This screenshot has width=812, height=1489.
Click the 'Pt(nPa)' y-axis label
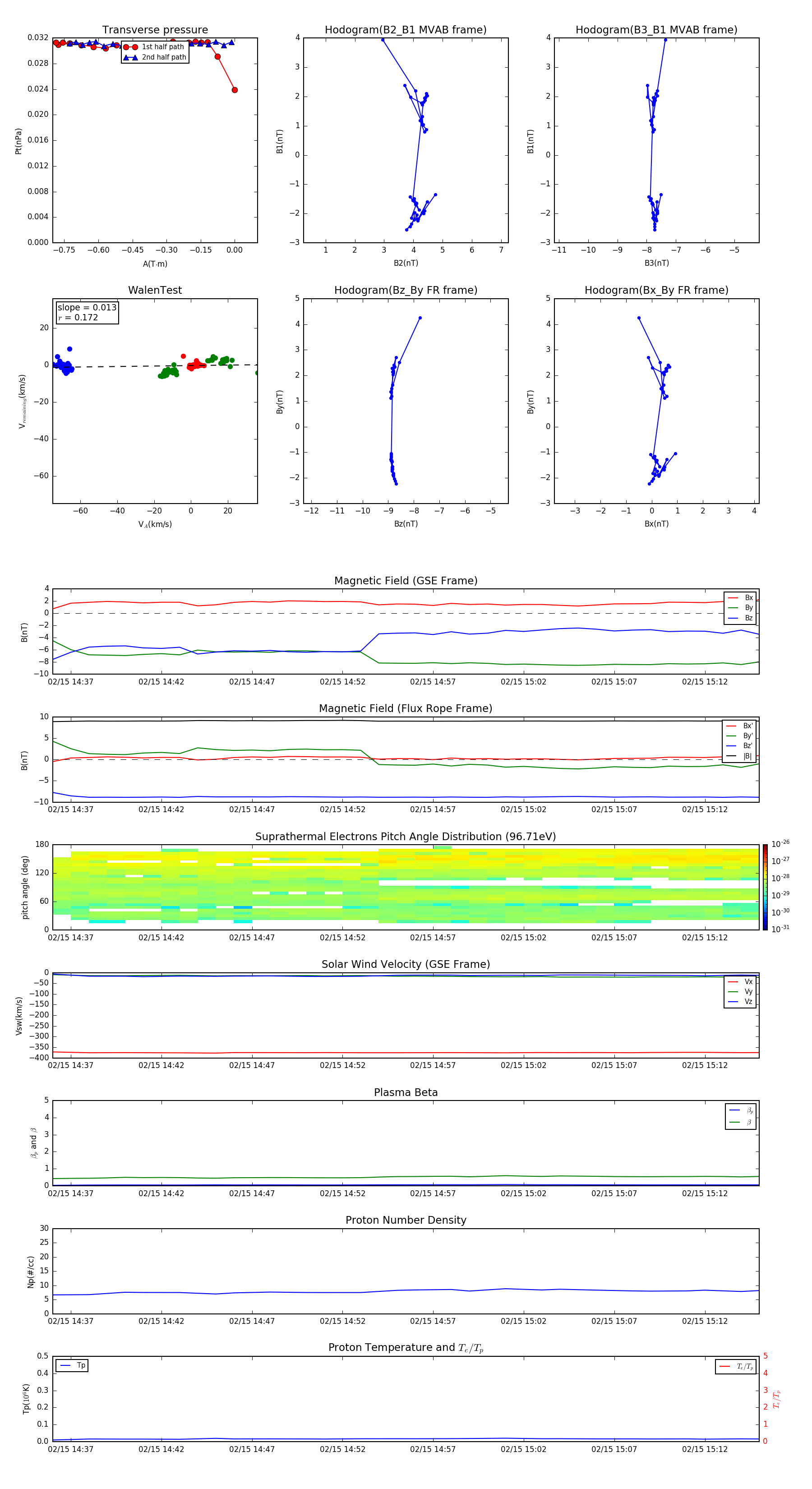tap(18, 141)
